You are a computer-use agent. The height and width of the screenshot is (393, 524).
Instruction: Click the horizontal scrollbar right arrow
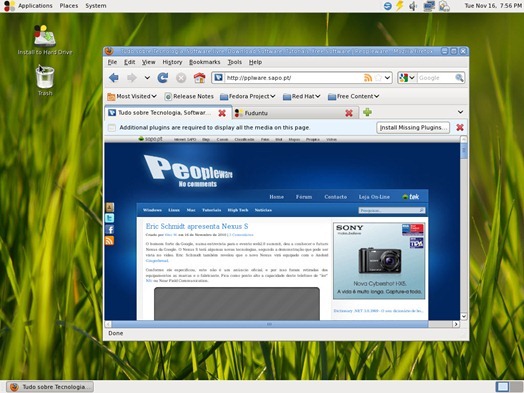coord(456,324)
